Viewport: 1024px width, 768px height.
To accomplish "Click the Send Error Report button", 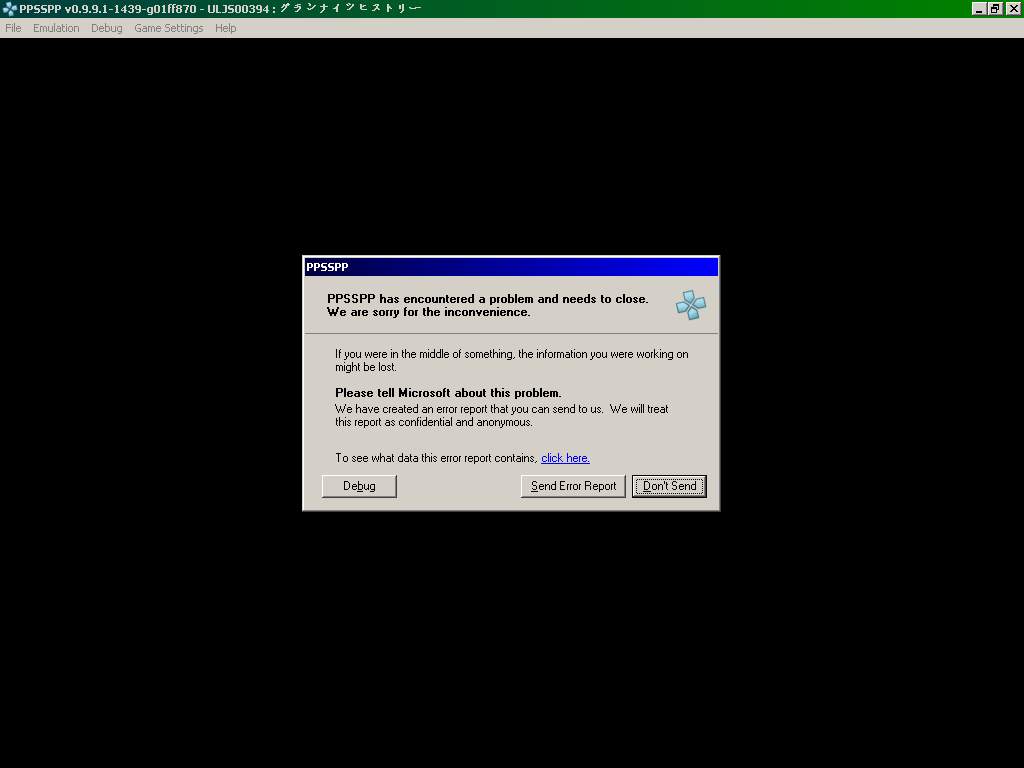I will tap(573, 486).
